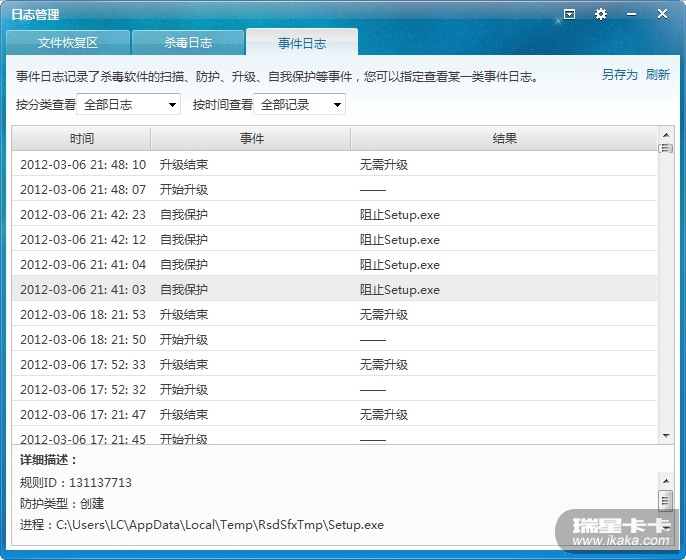Select the row at 2012-03-06 21:48:10
Image resolution: width=686 pixels, height=560 pixels.
[x=335, y=164]
